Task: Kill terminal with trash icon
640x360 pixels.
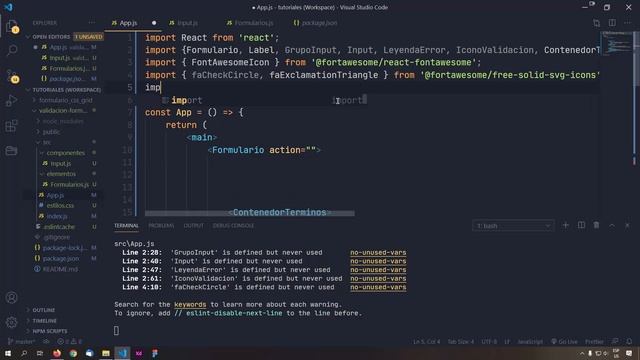Action: pyautogui.click(x=596, y=225)
